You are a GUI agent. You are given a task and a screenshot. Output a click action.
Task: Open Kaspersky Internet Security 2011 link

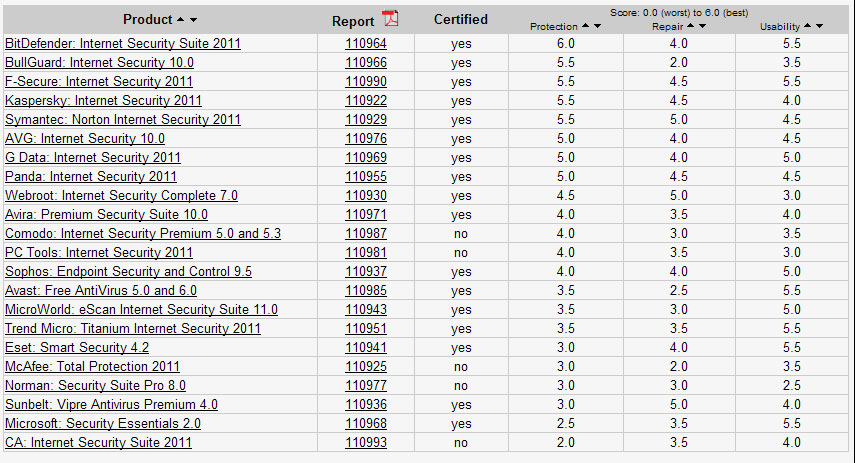tap(103, 101)
